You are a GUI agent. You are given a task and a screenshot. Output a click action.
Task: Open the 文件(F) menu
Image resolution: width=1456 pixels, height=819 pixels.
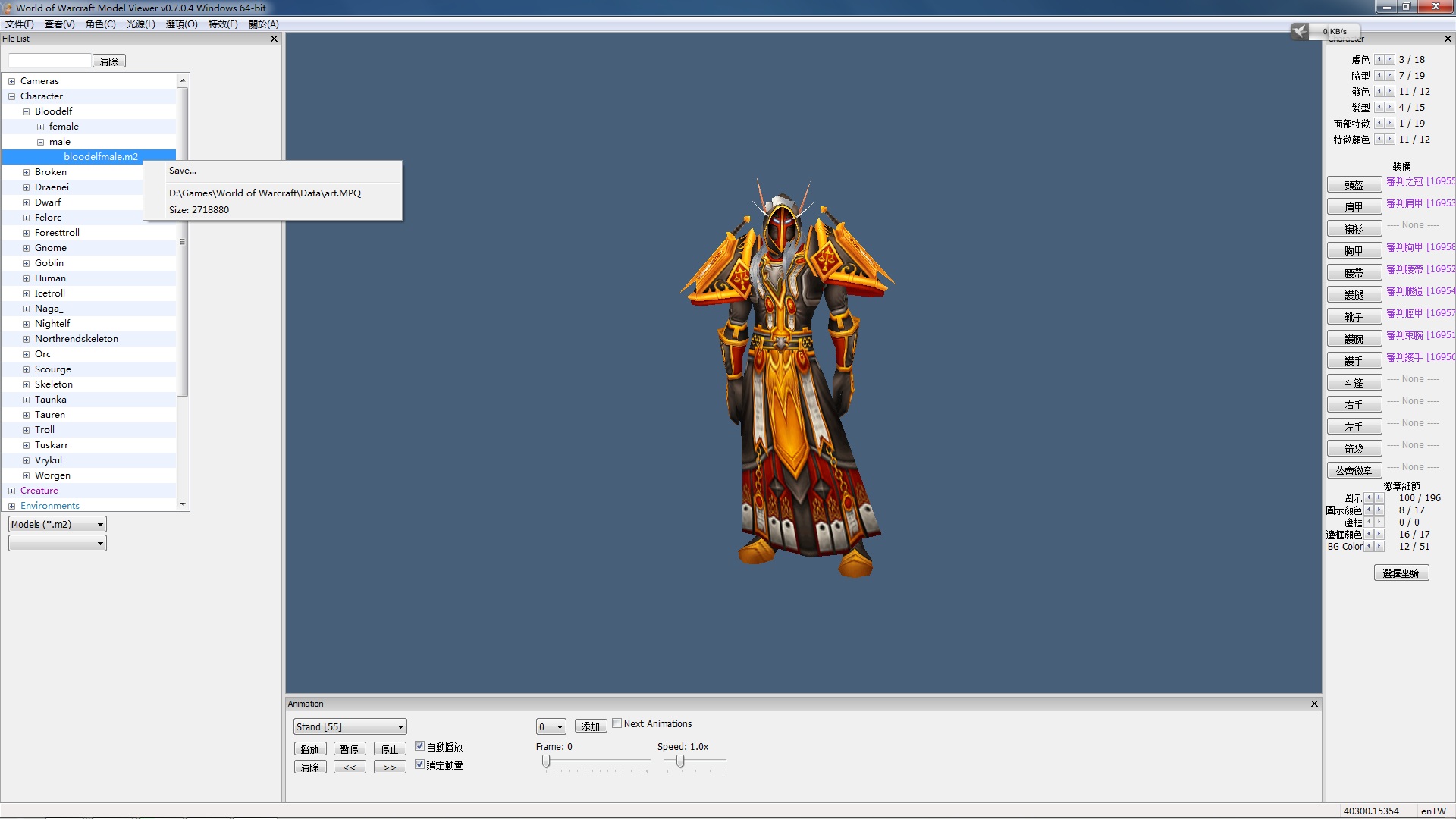pyautogui.click(x=20, y=24)
